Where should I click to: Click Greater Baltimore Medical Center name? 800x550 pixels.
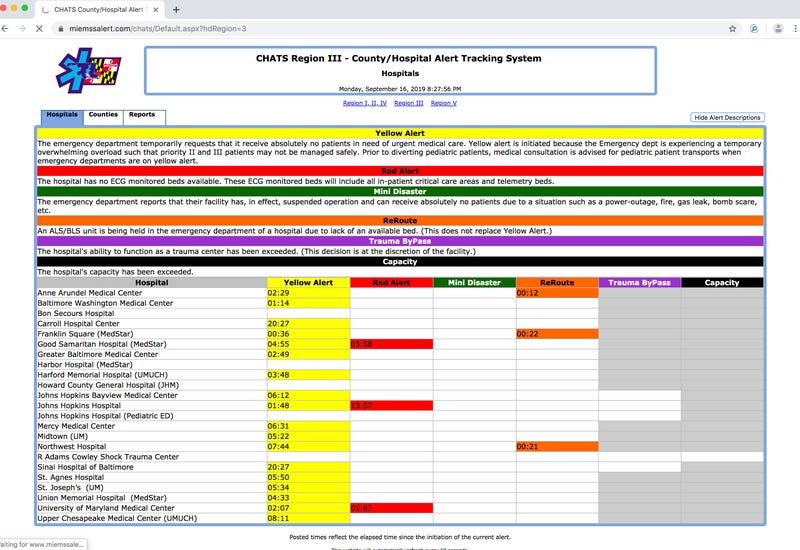(97, 354)
